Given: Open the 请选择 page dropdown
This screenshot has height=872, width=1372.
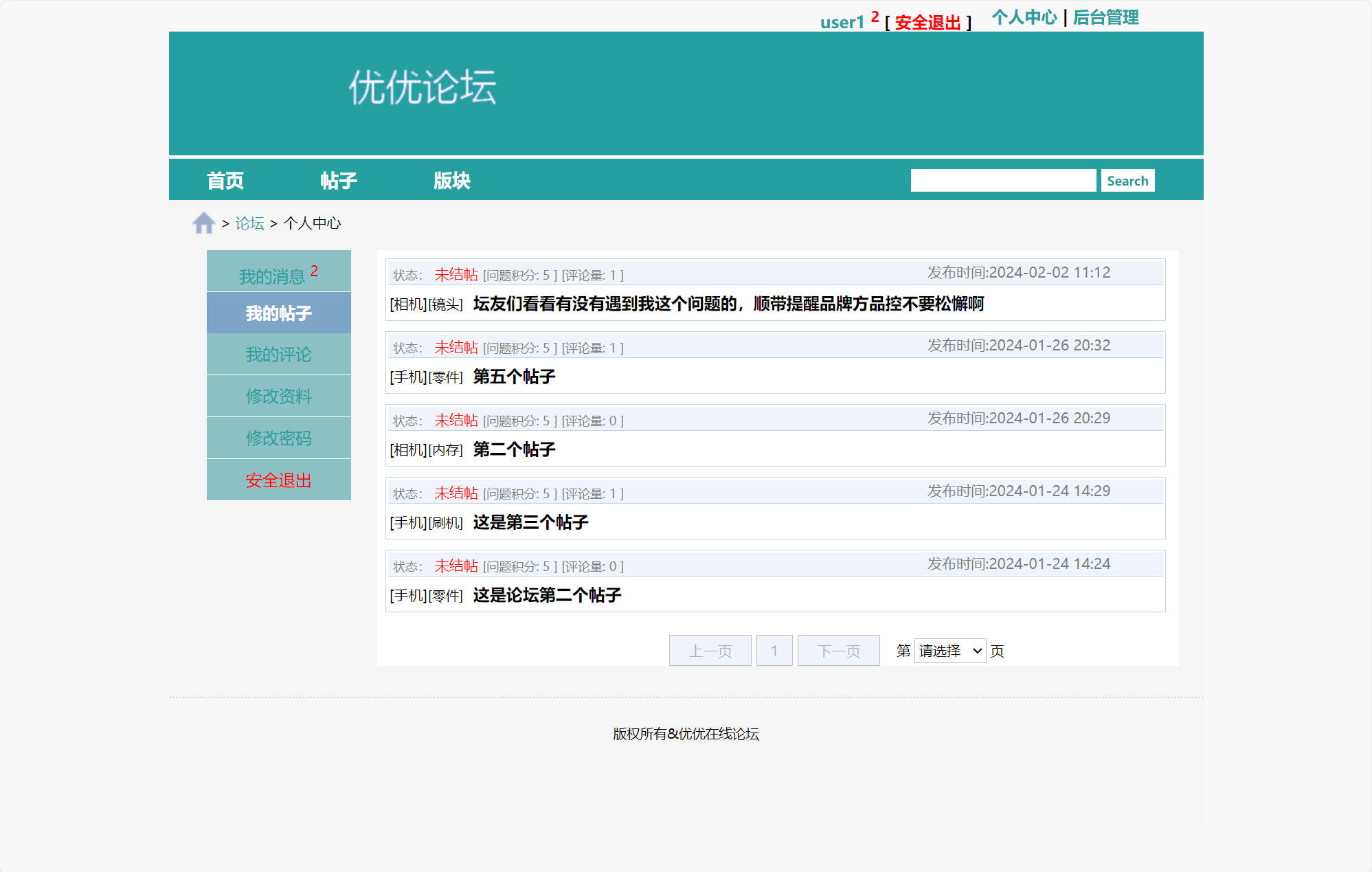Looking at the screenshot, I should click(x=949, y=650).
